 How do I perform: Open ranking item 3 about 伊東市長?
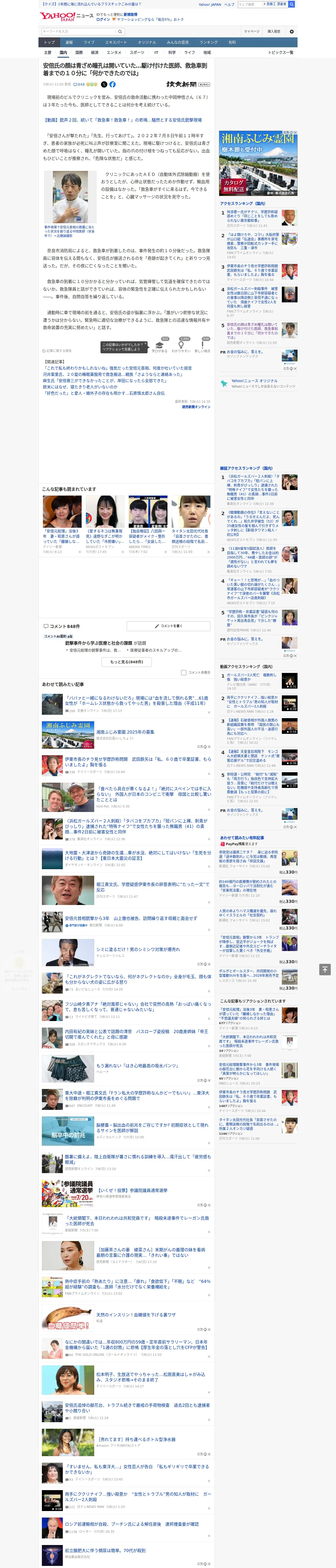pyautogui.click(x=253, y=271)
